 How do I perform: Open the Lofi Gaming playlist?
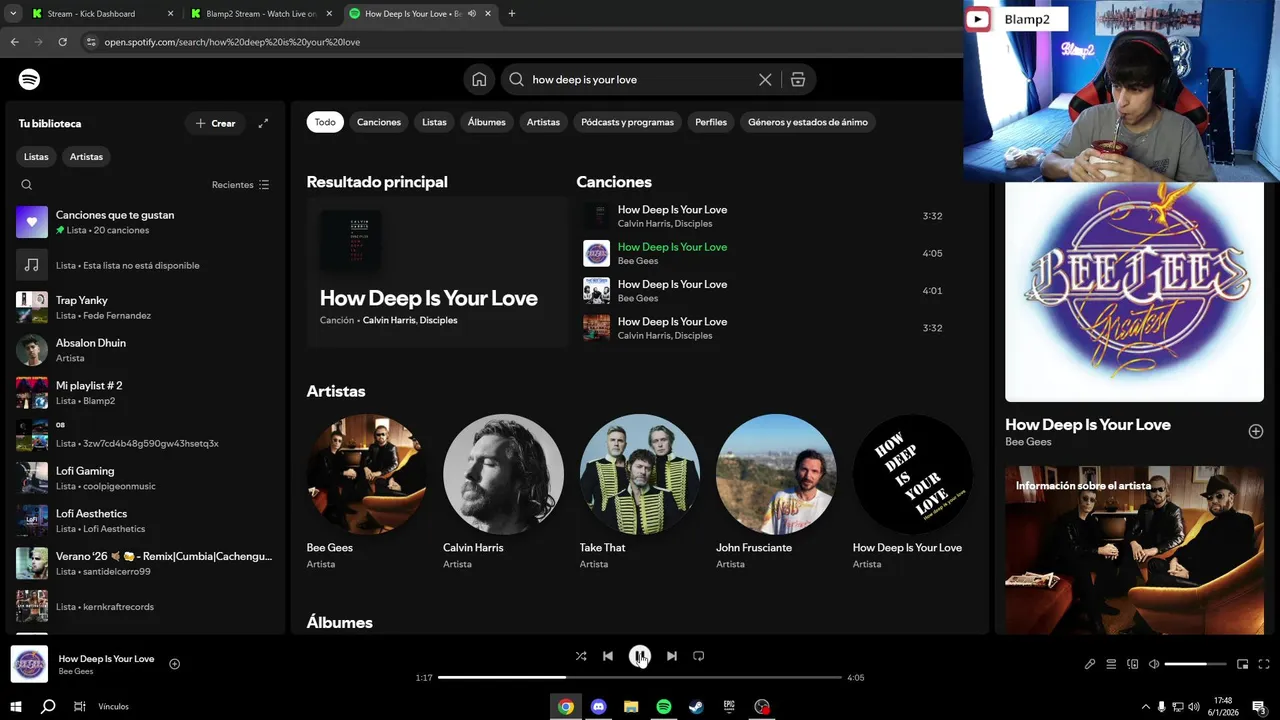(146, 478)
